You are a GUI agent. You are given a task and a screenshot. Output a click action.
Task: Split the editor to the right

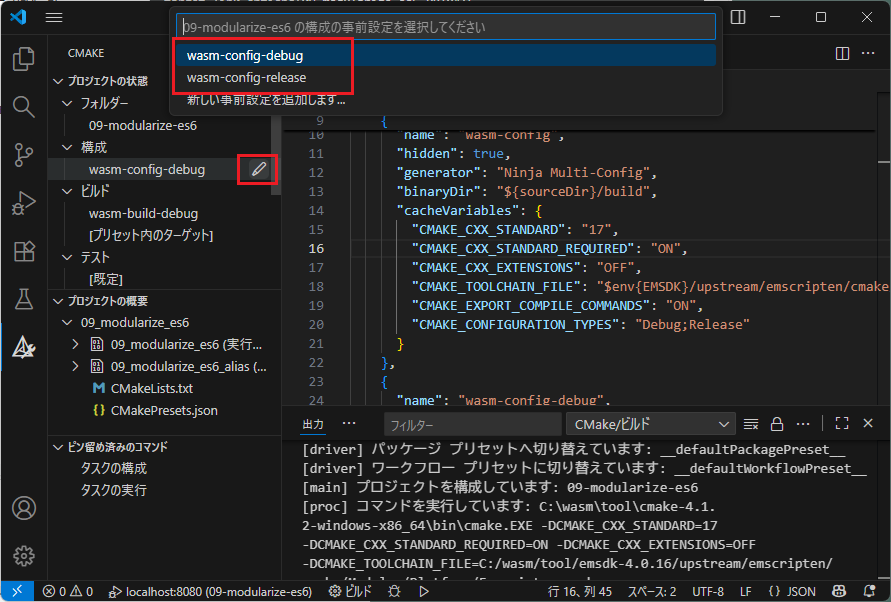pos(843,53)
